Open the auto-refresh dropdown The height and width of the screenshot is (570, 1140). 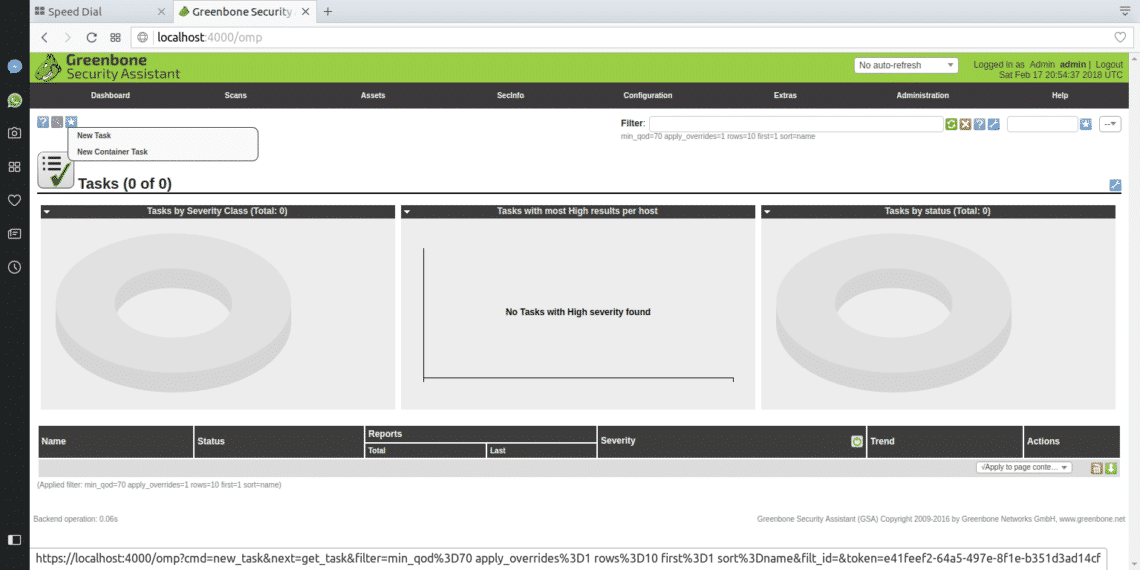click(x=907, y=65)
